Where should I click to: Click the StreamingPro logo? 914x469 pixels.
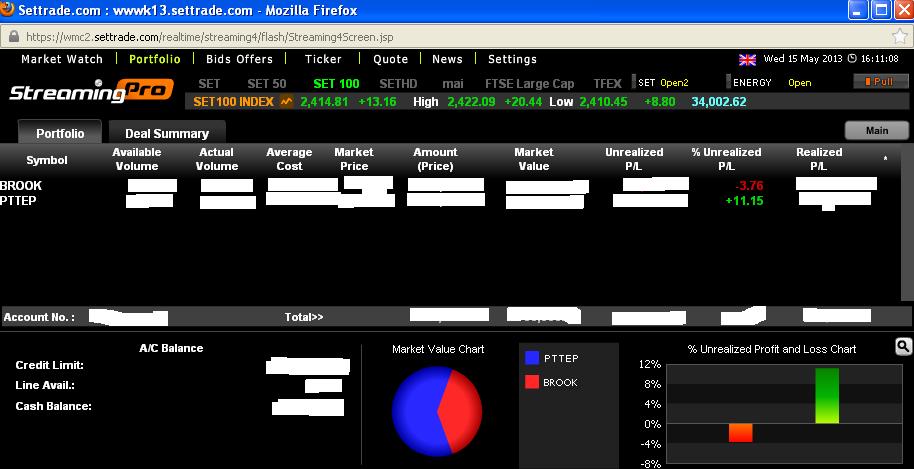[92, 91]
